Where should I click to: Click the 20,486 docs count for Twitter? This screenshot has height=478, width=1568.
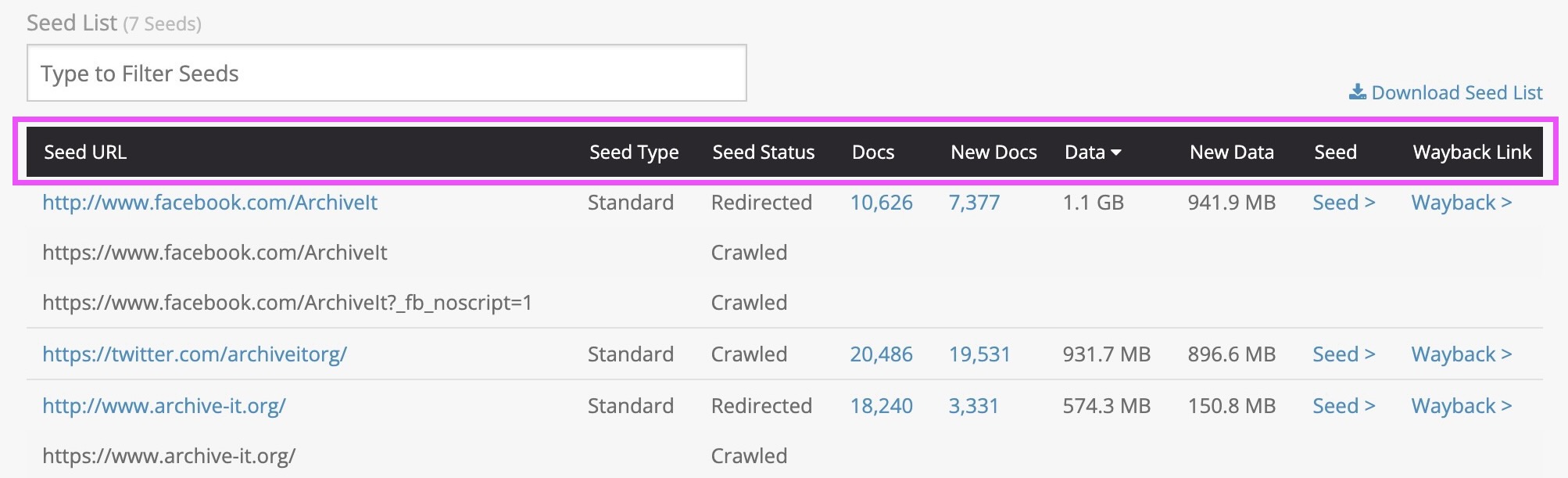click(x=881, y=354)
